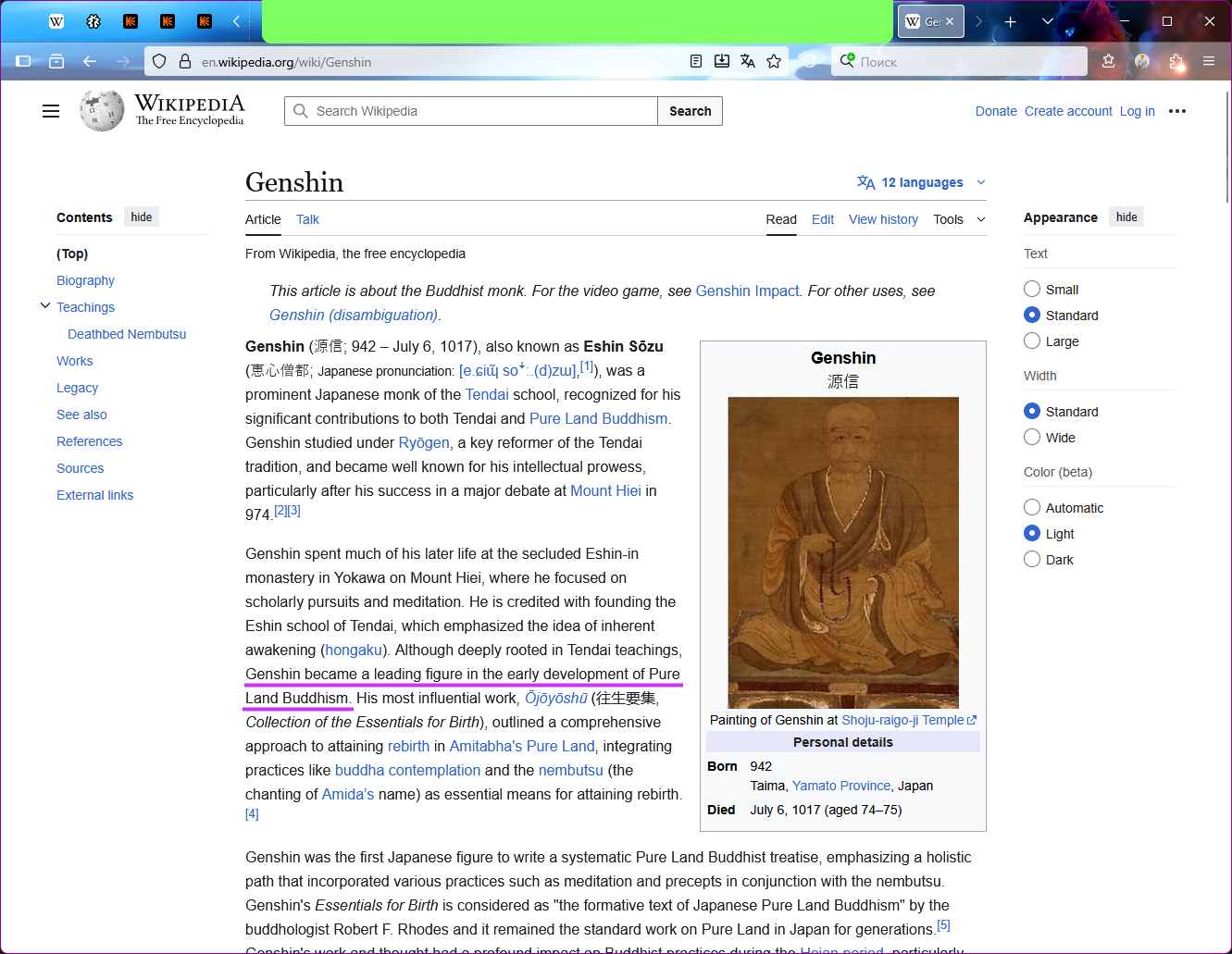This screenshot has width=1232, height=954.
Task: Open the Edit tab
Action: coord(823,219)
